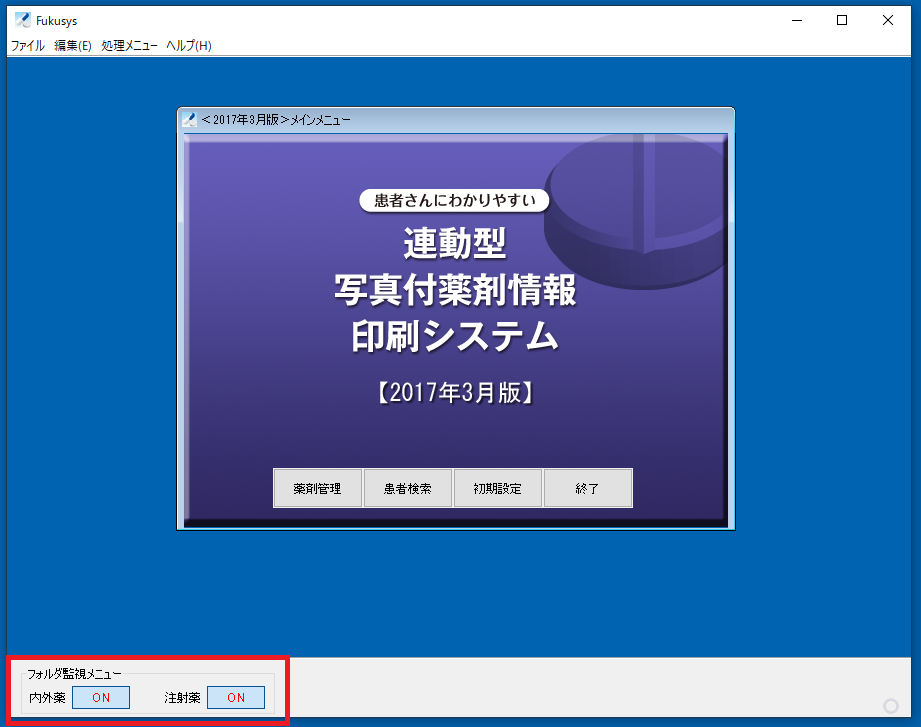
Task: Toggle the 注射薬 folder monitoring ON button
Action: click(236, 698)
